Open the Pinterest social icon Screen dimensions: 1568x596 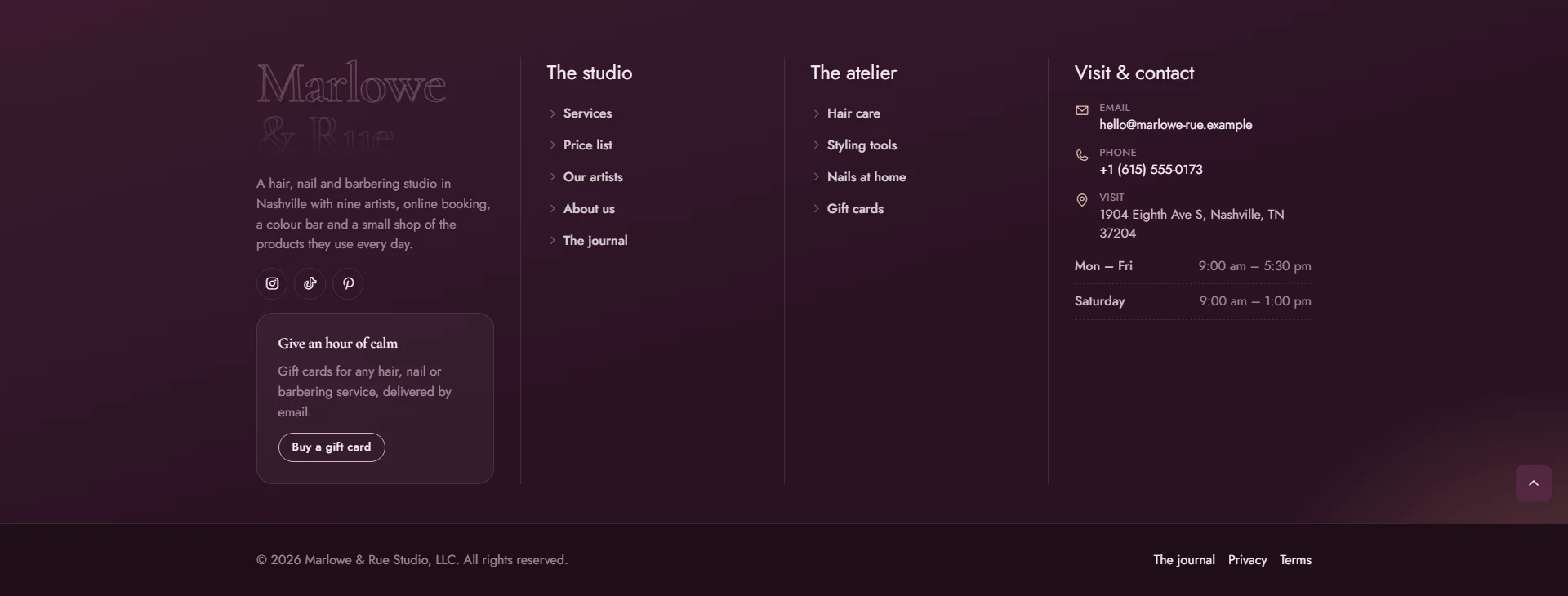[x=348, y=283]
